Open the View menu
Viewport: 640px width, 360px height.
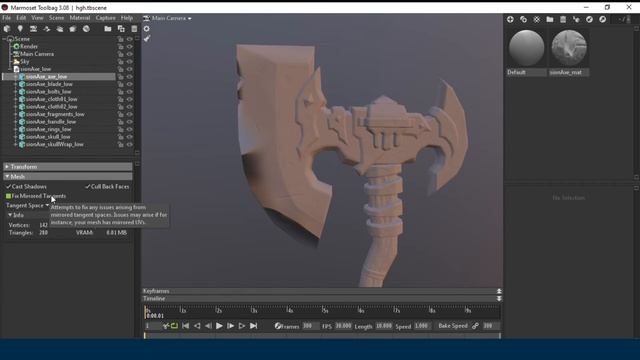point(37,18)
